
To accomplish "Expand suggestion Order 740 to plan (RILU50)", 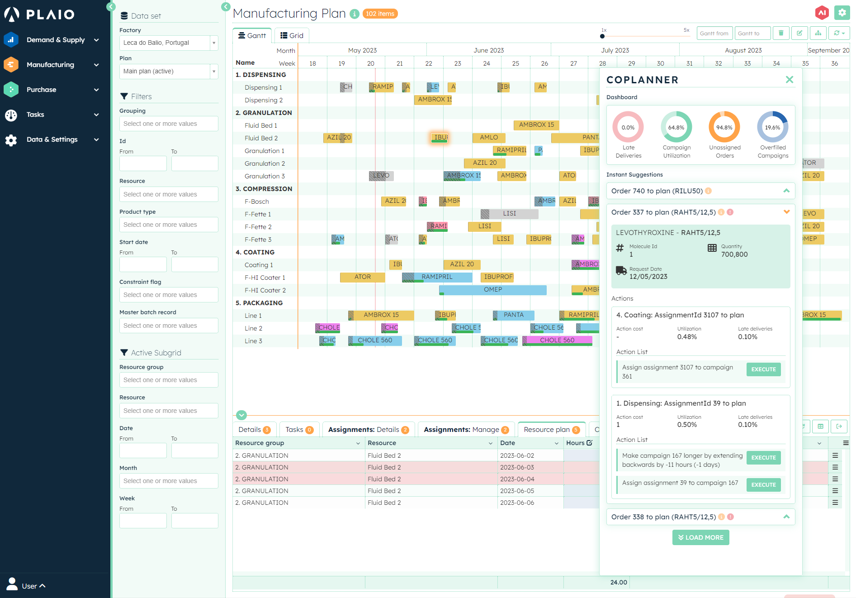I will [786, 191].
